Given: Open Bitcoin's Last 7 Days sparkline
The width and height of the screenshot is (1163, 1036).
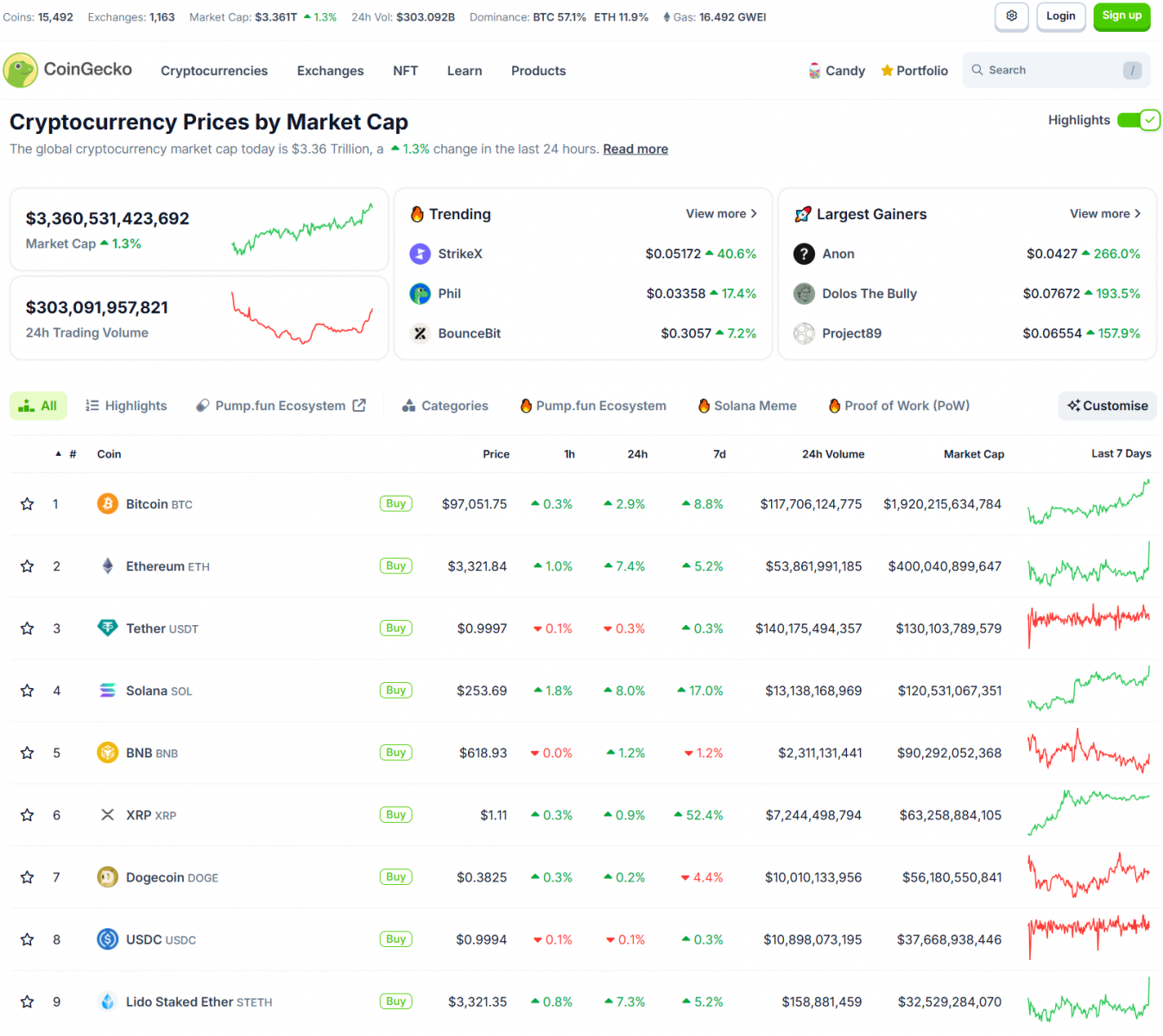Looking at the screenshot, I should point(1089,503).
